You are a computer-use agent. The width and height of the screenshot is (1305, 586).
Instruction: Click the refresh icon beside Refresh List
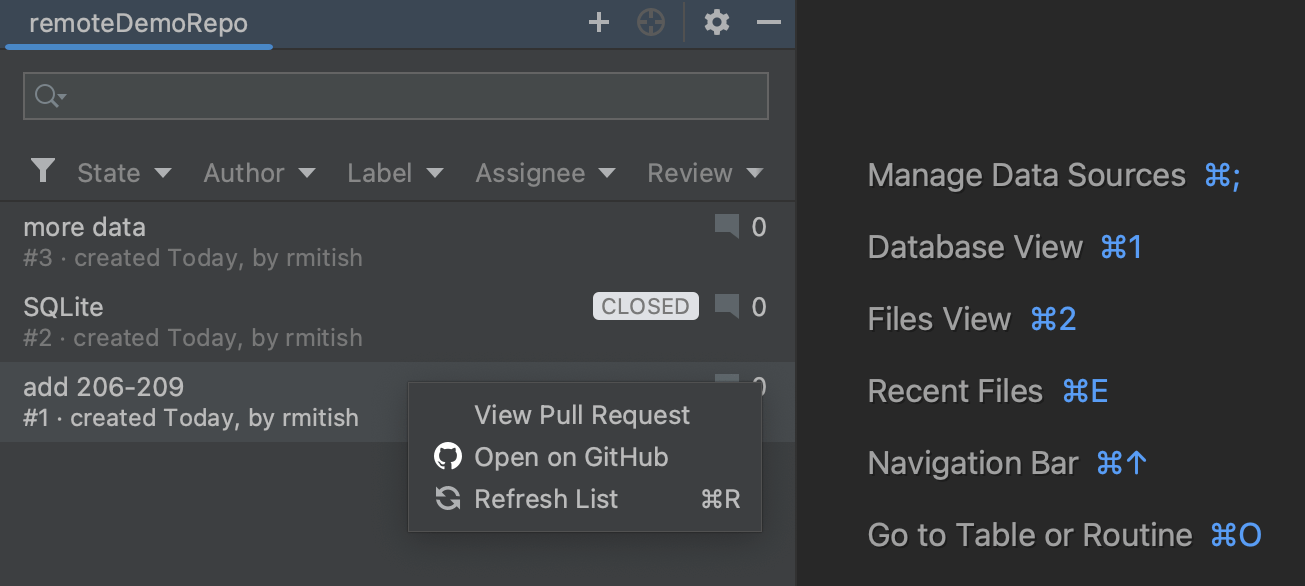click(x=447, y=499)
